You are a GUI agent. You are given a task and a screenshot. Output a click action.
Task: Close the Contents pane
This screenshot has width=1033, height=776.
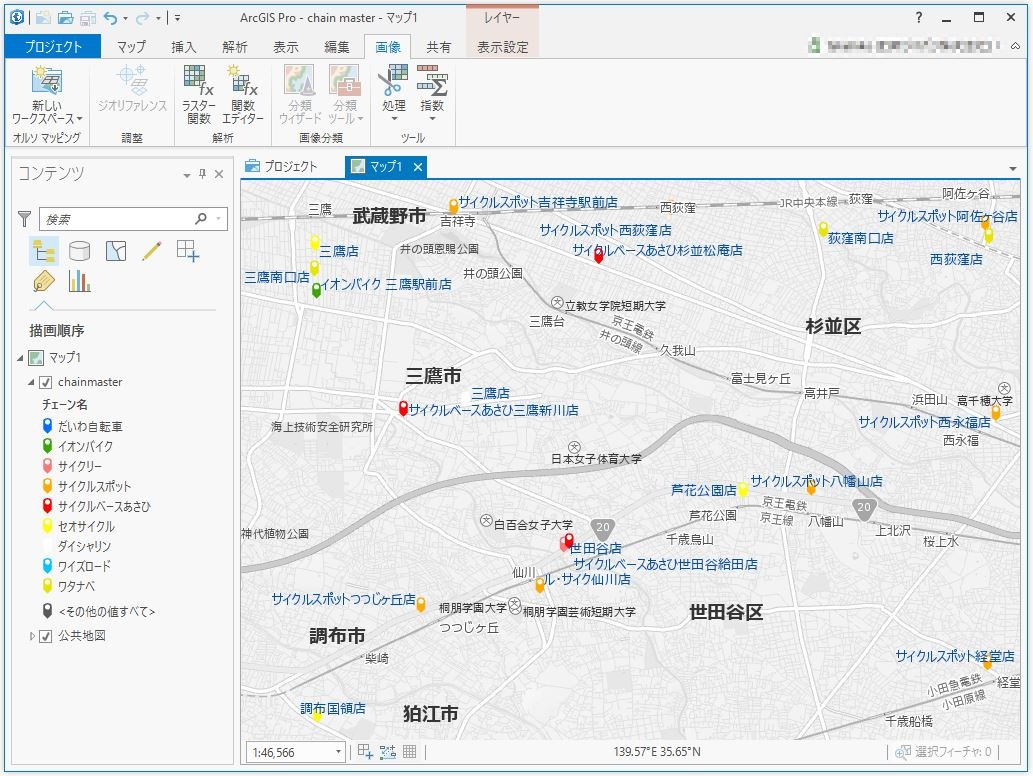click(219, 174)
